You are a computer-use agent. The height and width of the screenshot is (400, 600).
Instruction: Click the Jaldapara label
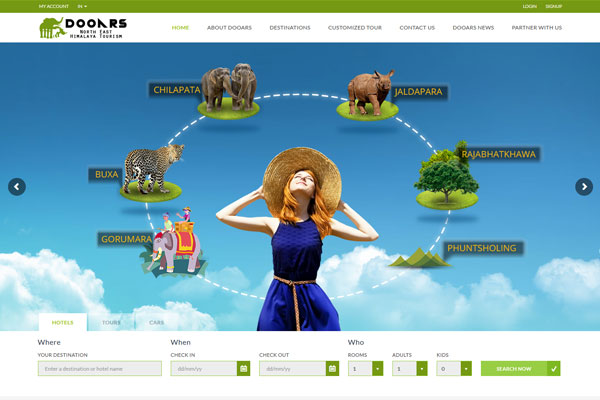419,92
